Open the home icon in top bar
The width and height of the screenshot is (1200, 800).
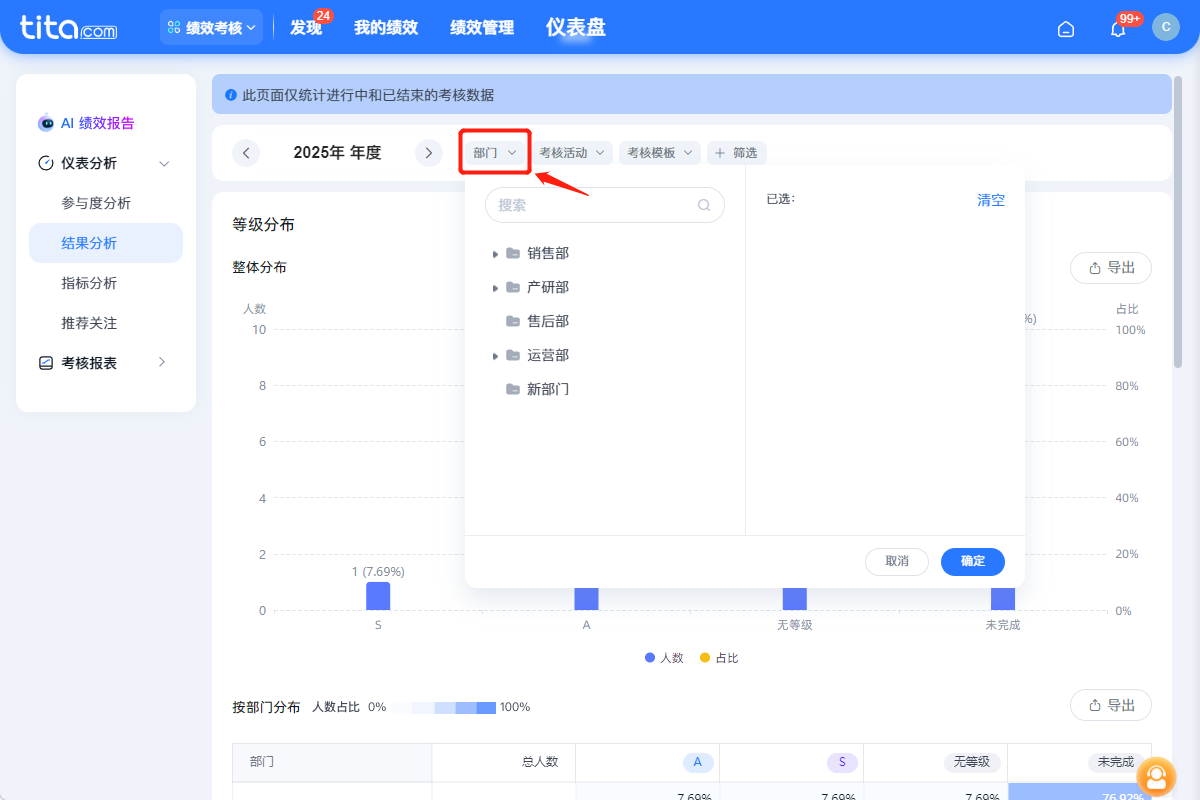1065,29
